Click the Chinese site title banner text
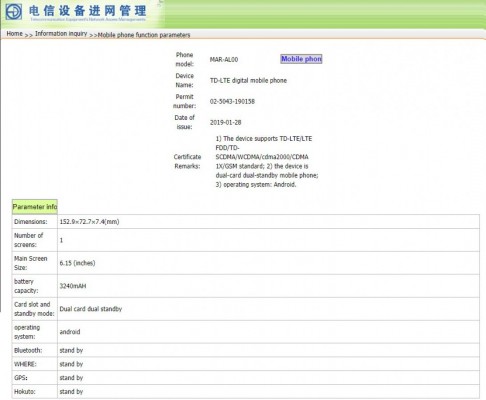Viewport: 486px width, 400px height. pos(88,11)
